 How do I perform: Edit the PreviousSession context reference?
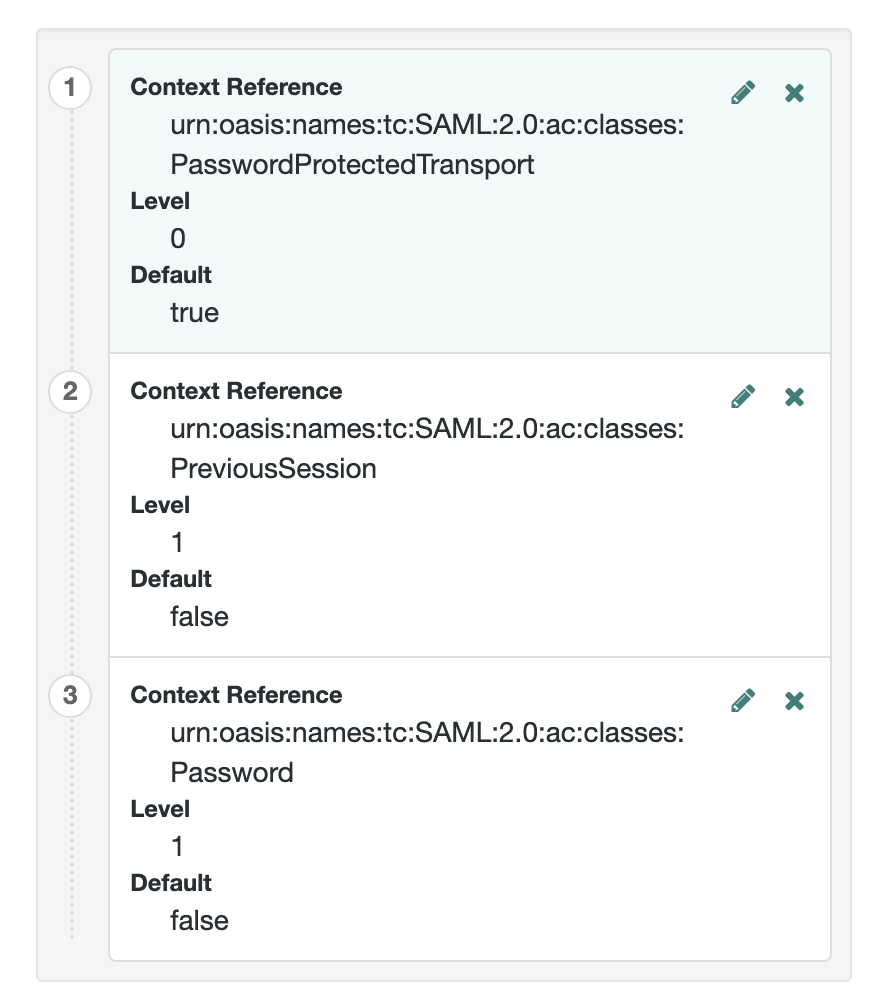[742, 396]
